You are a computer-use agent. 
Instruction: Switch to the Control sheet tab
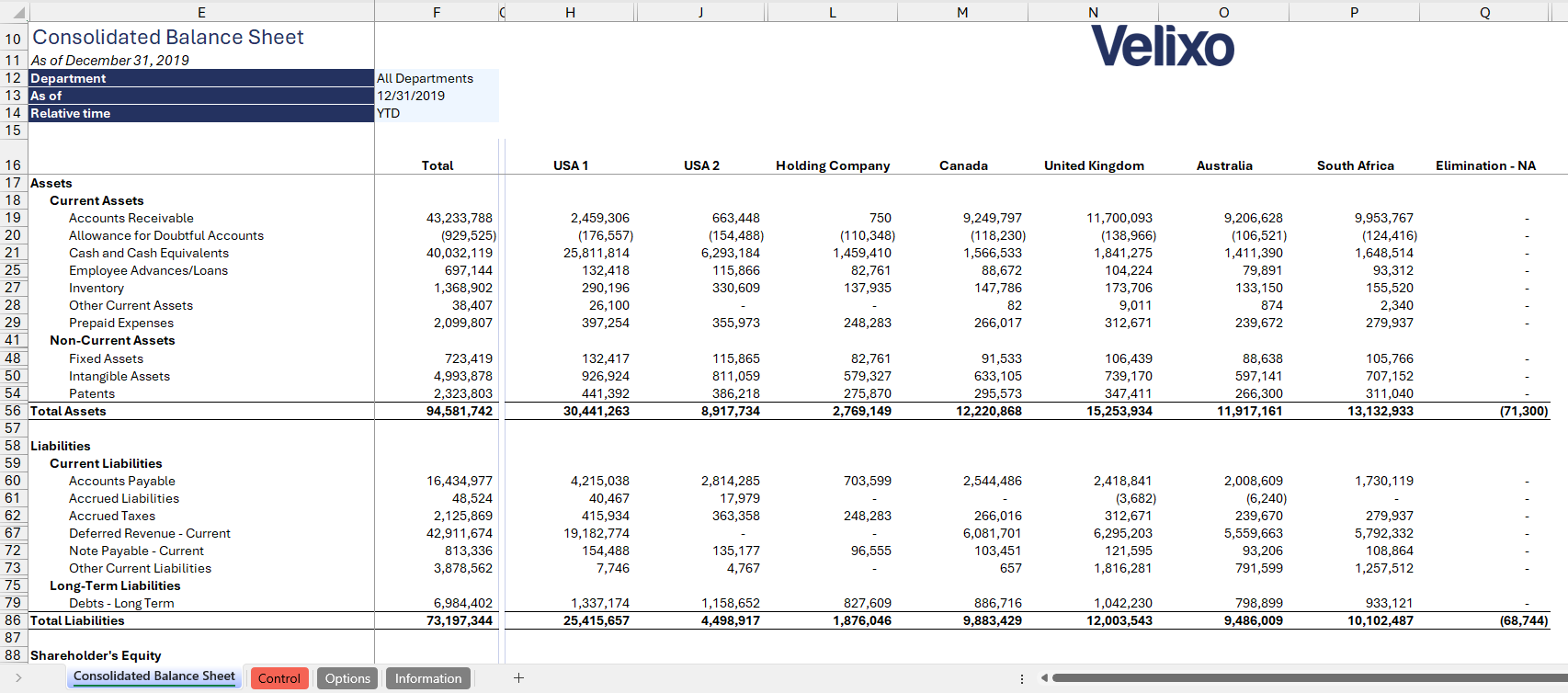click(278, 678)
